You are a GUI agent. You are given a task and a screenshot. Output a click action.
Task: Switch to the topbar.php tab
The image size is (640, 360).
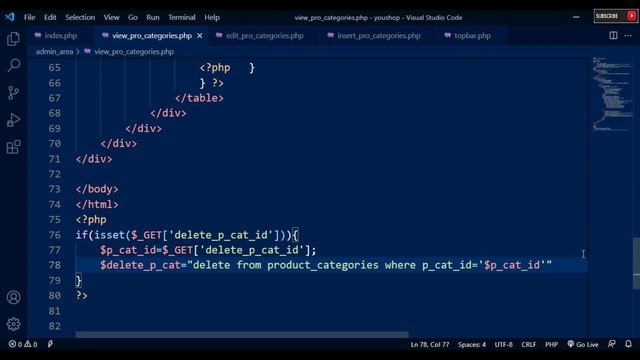(472, 36)
